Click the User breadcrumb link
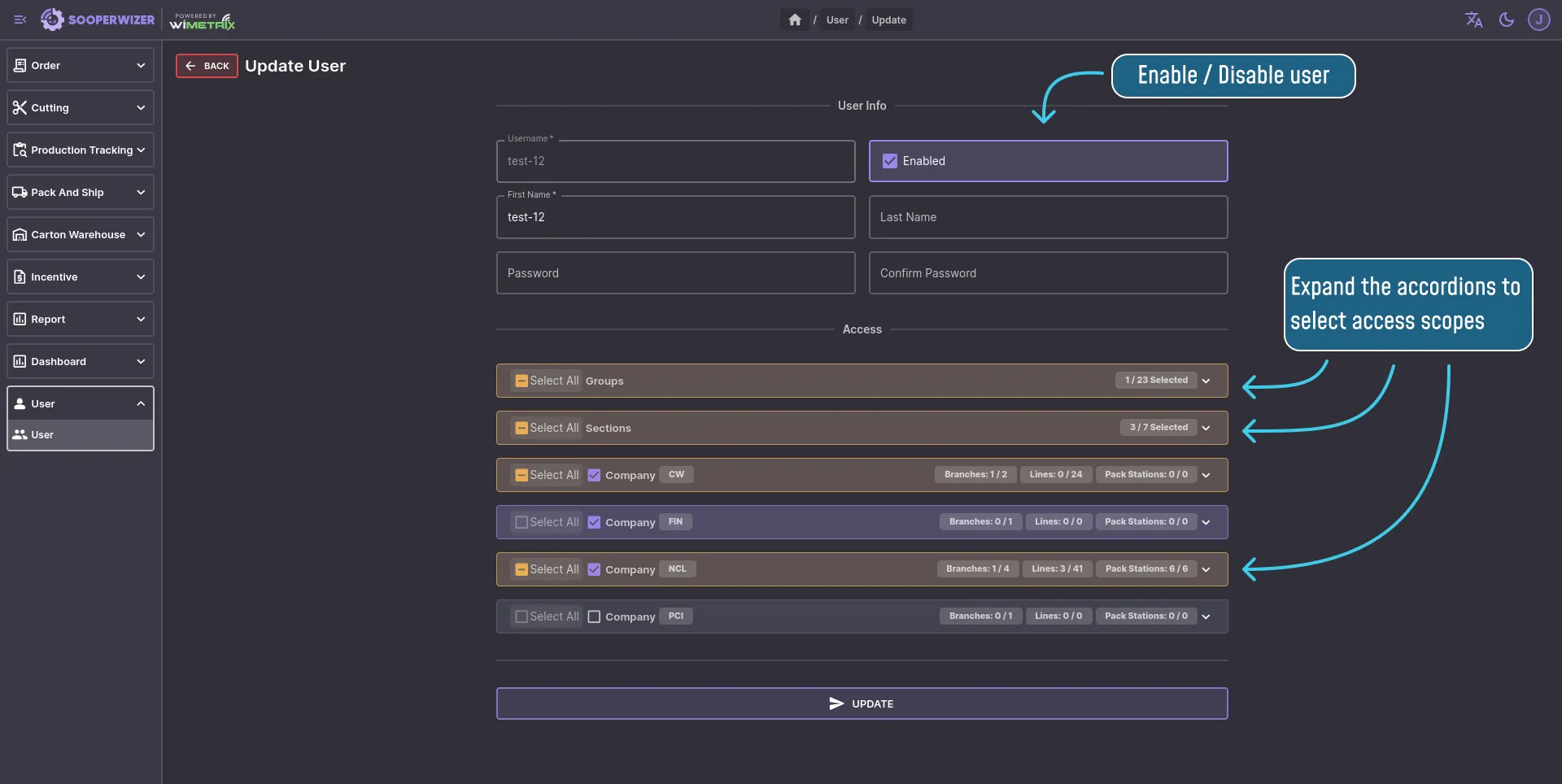This screenshot has width=1562, height=784. (837, 20)
